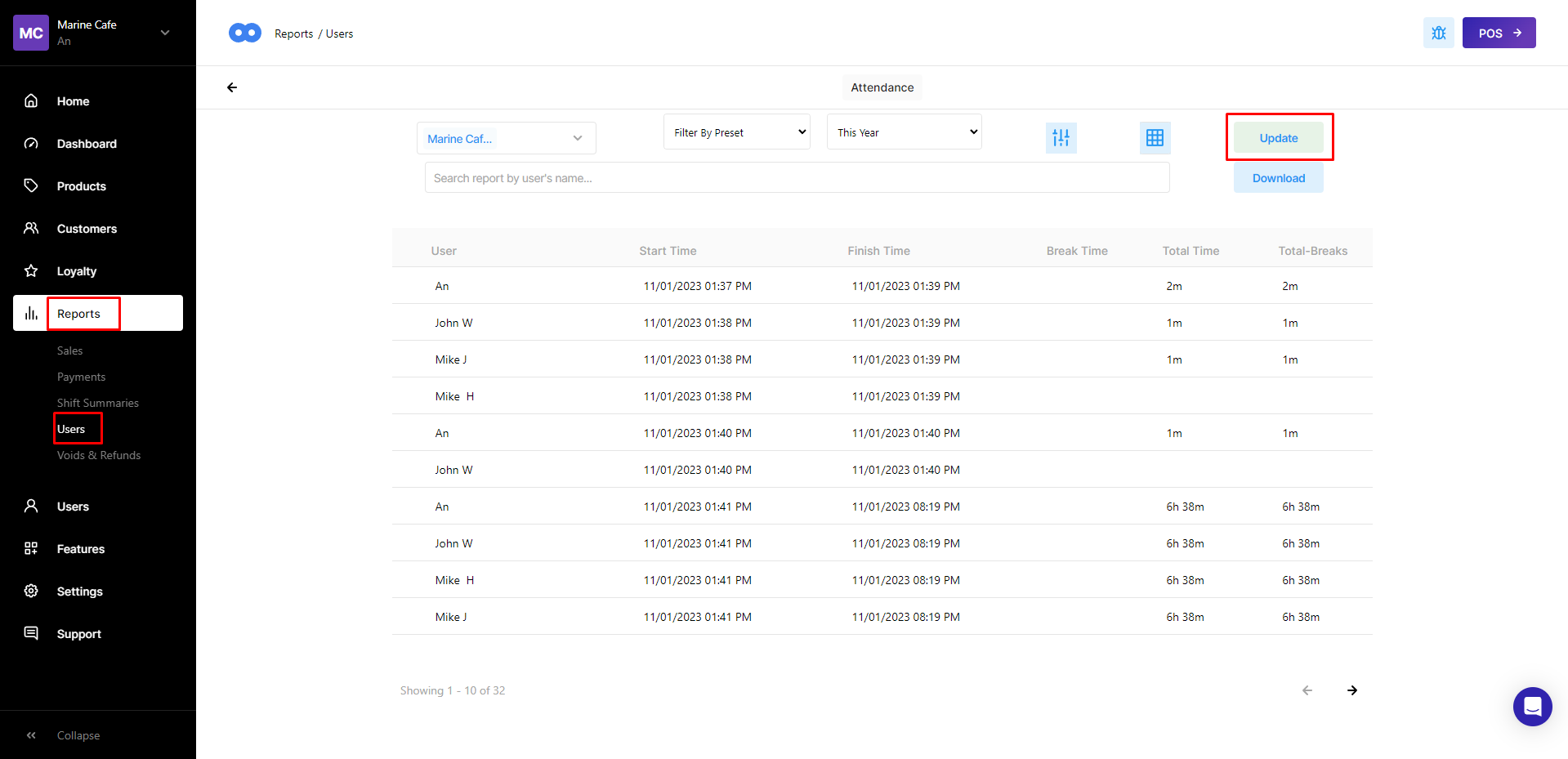
Task: Click the Products tag icon
Action: pos(31,185)
